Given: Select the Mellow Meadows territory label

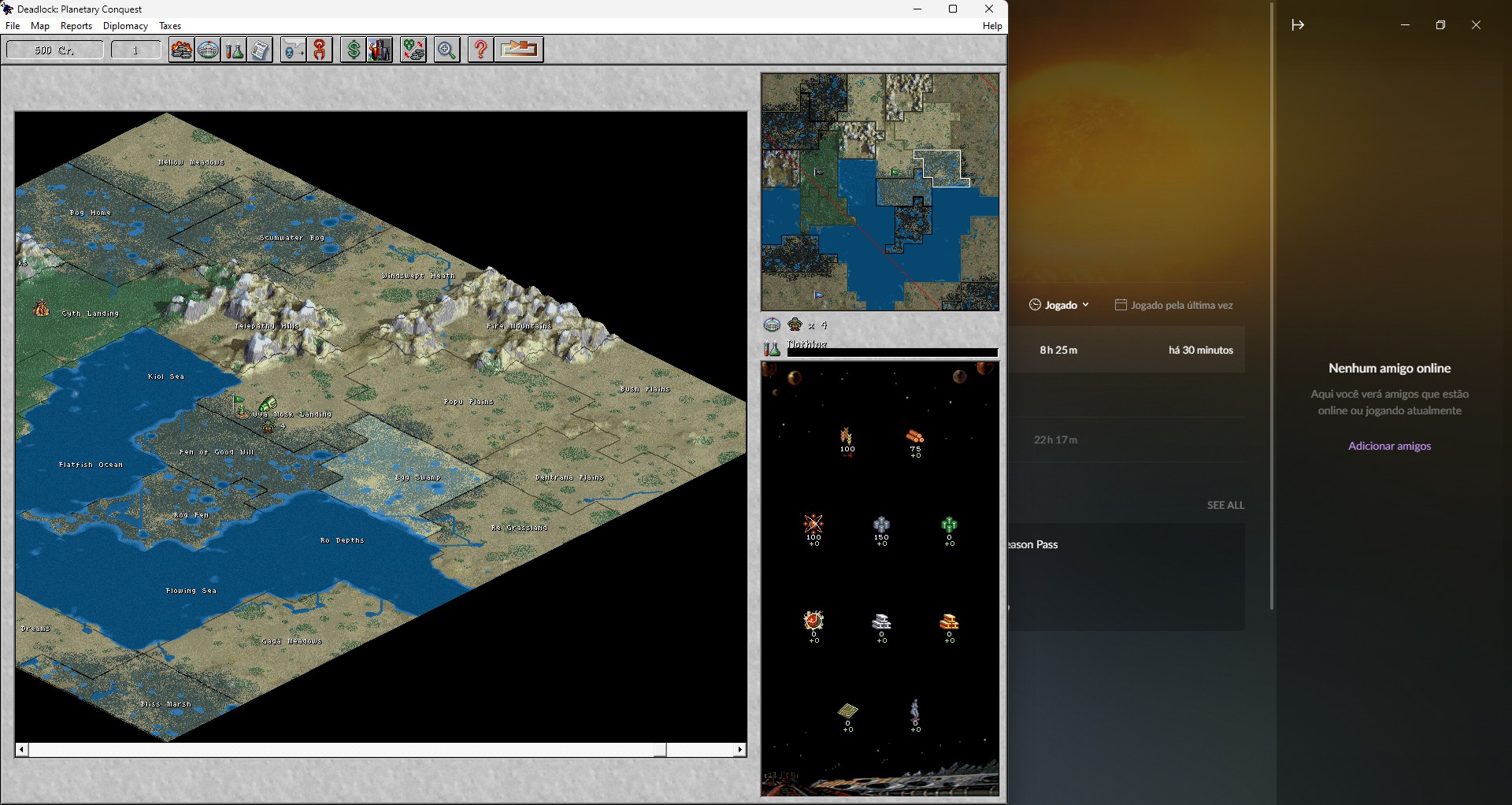Looking at the screenshot, I should [x=191, y=162].
